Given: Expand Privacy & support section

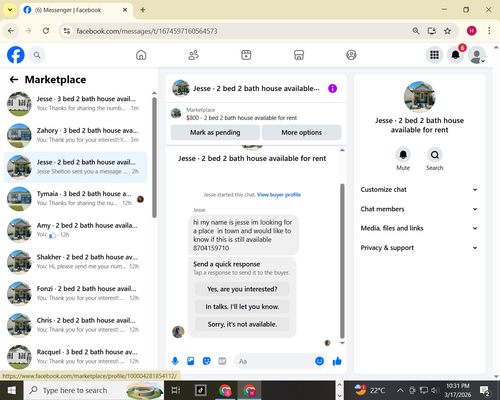Looking at the screenshot, I should click(419, 248).
